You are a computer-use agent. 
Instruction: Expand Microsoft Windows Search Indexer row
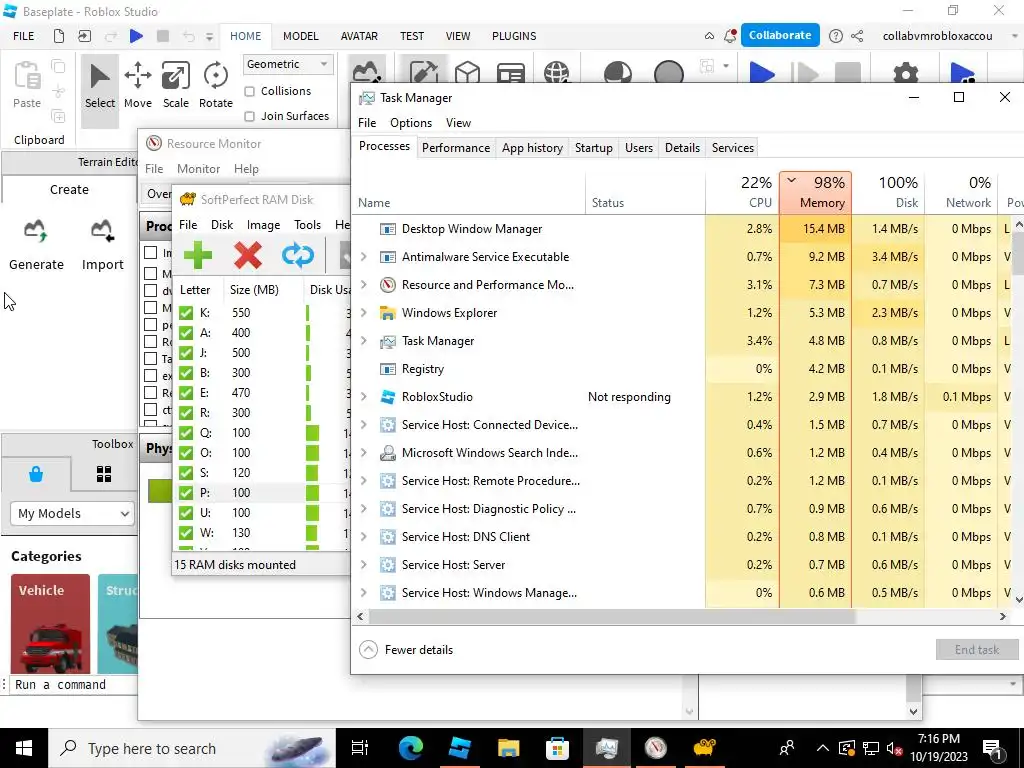(364, 453)
